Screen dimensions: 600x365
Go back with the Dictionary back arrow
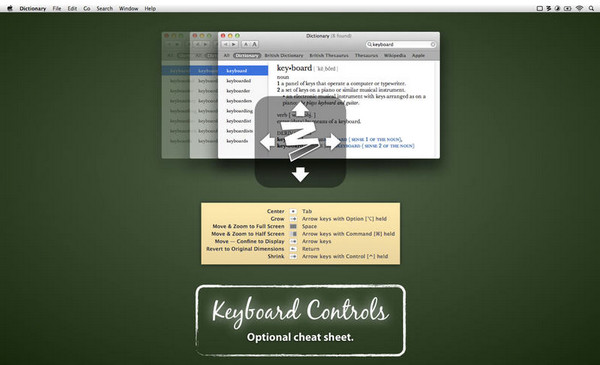click(x=226, y=44)
